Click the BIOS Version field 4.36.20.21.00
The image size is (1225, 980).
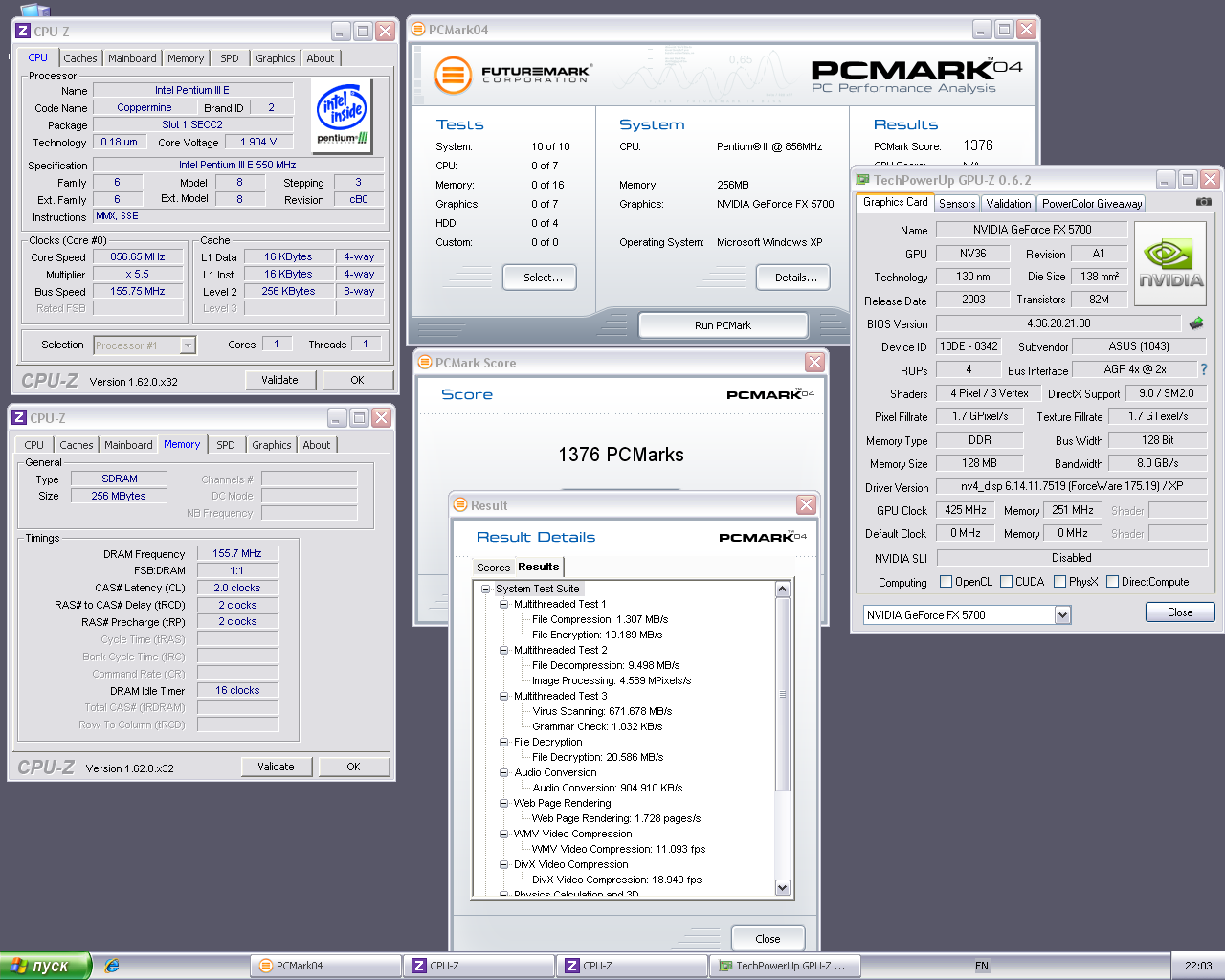1058,323
